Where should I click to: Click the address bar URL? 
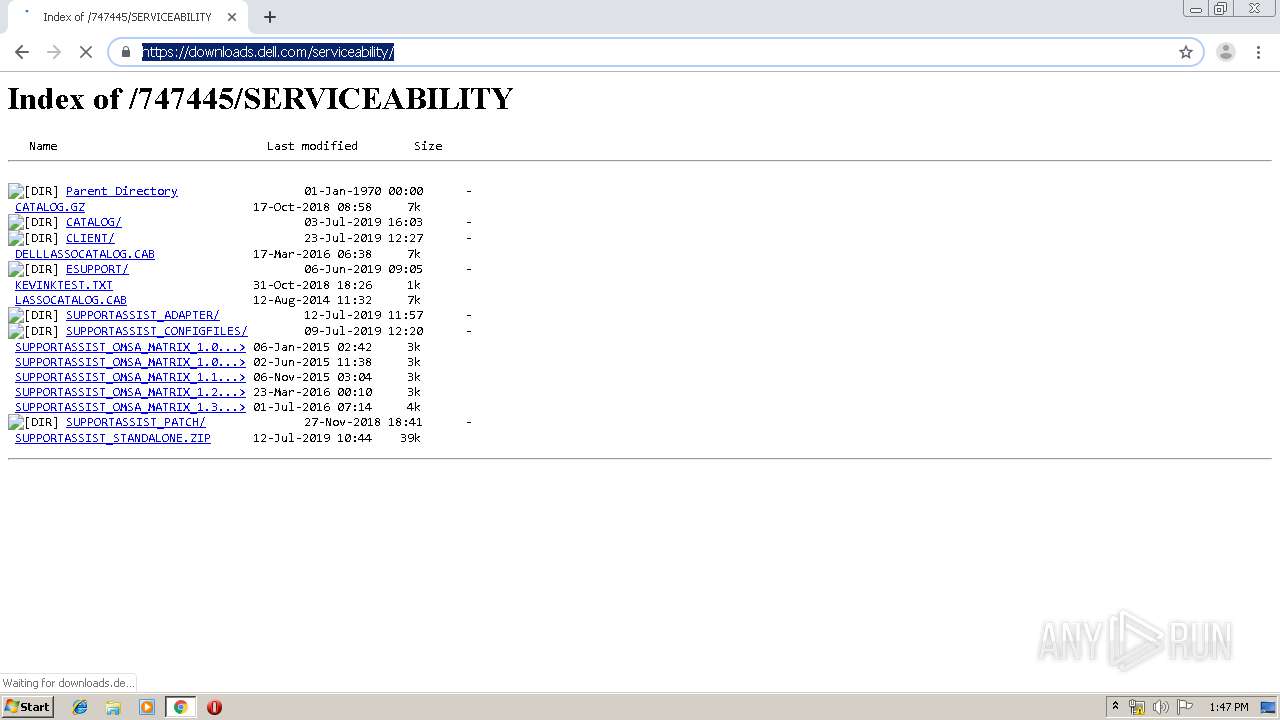268,52
